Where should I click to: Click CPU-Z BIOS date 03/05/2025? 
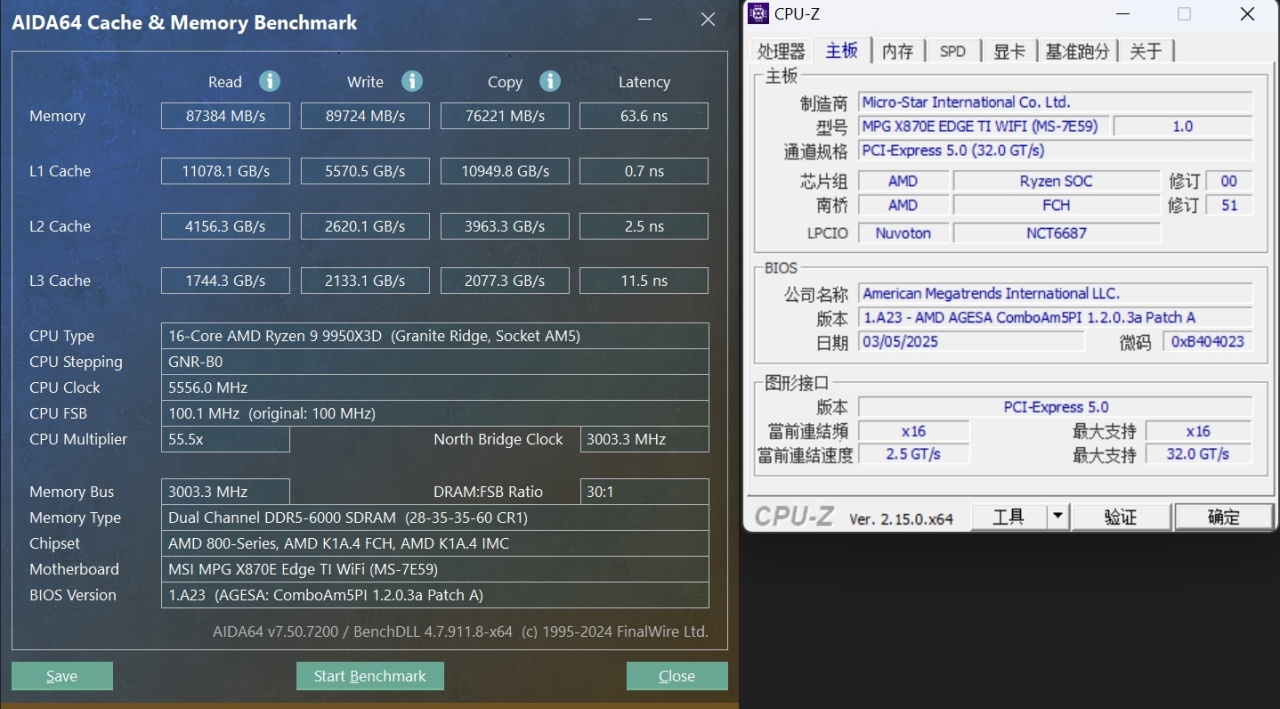(x=971, y=342)
